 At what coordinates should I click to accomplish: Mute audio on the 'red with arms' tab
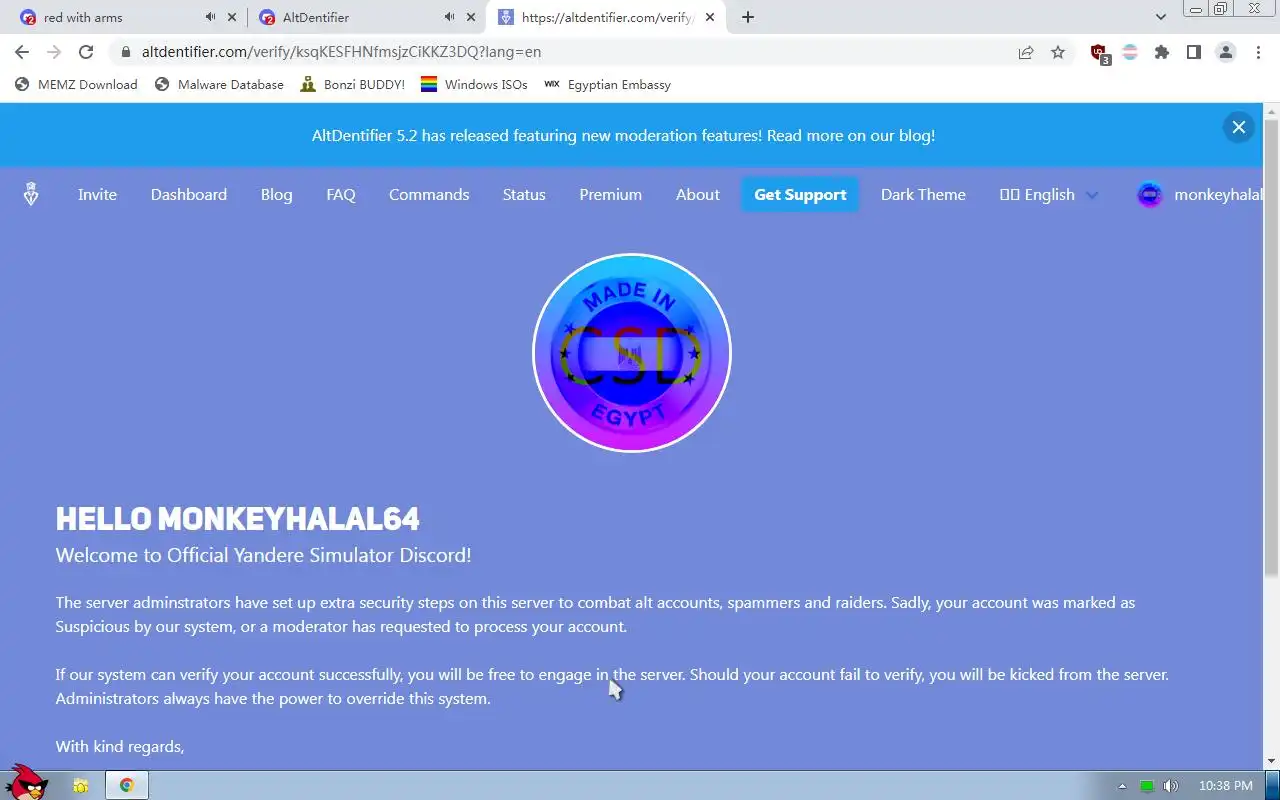[210, 17]
